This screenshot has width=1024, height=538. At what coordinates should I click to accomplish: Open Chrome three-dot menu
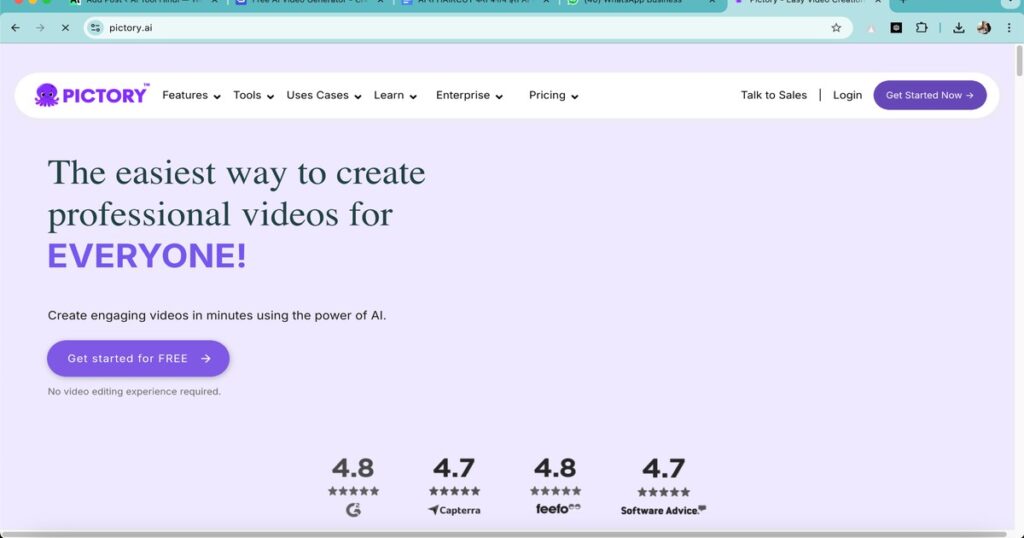coord(1009,27)
